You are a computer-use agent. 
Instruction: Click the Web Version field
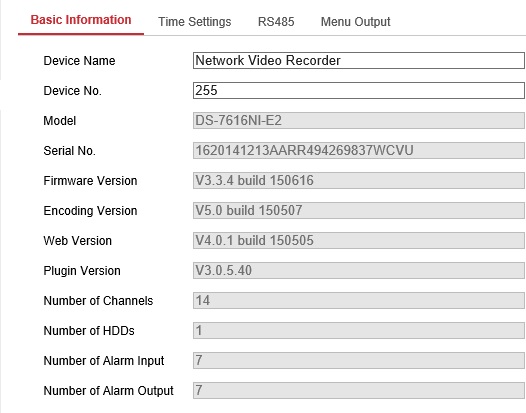(x=359, y=240)
